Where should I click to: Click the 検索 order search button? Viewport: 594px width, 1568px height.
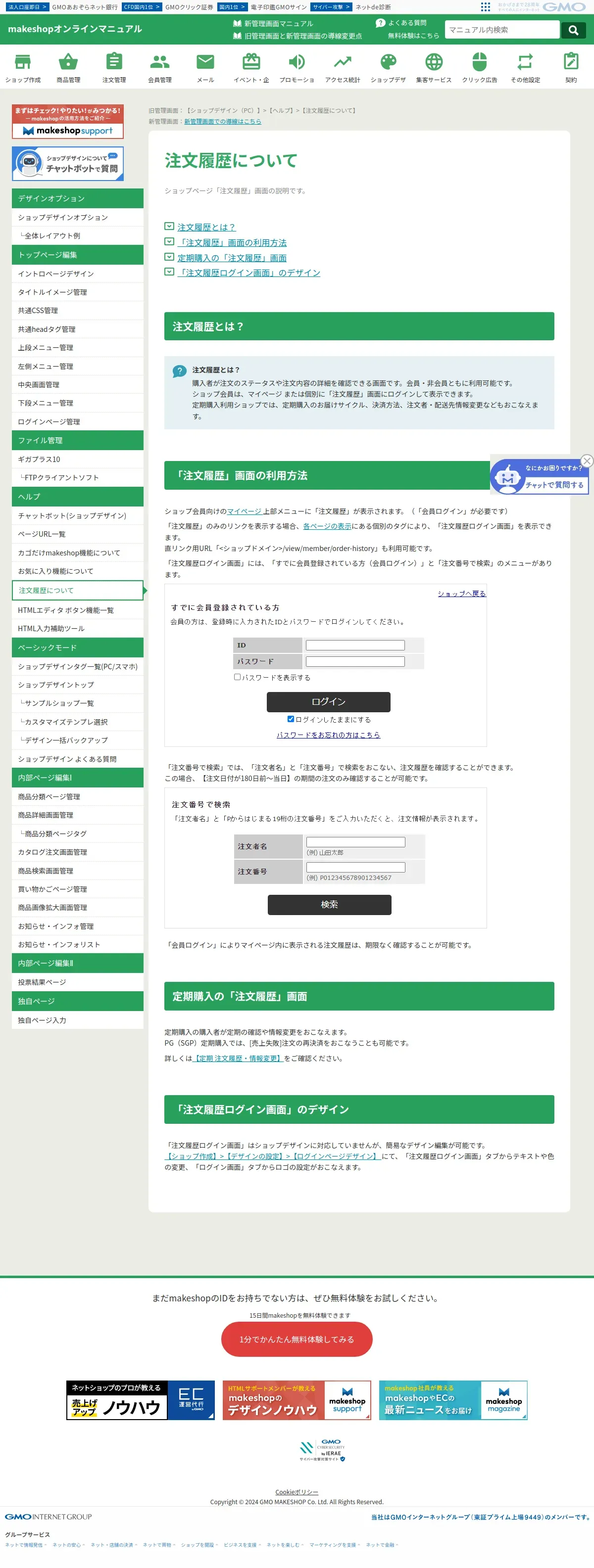pyautogui.click(x=329, y=905)
